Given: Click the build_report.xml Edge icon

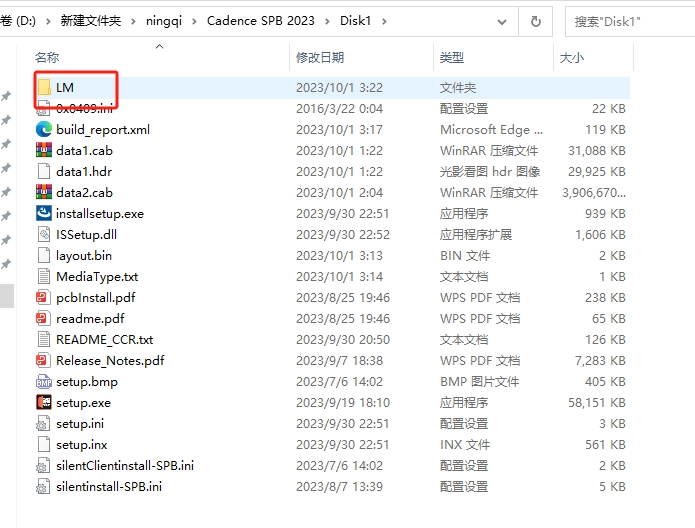Looking at the screenshot, I should point(44,129).
